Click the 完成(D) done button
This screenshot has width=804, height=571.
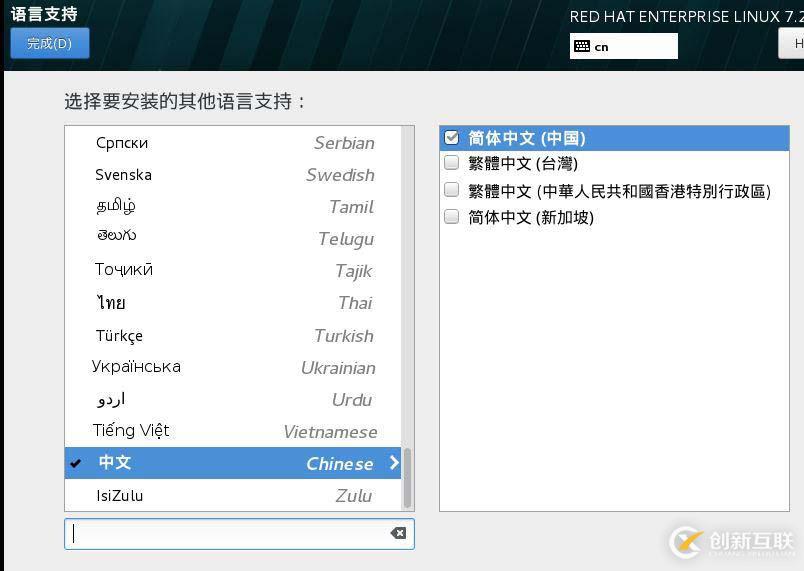50,44
